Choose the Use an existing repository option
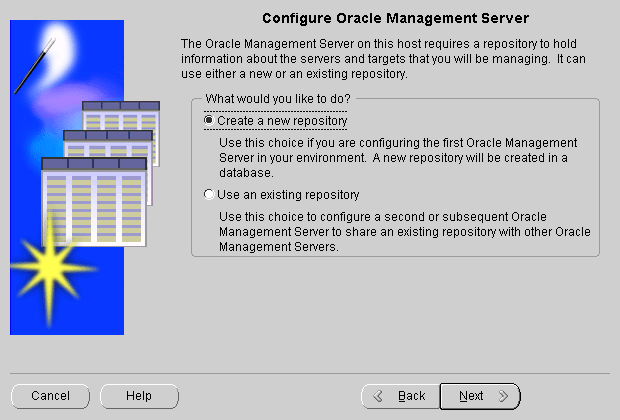The height and width of the screenshot is (420, 620). click(x=209, y=195)
